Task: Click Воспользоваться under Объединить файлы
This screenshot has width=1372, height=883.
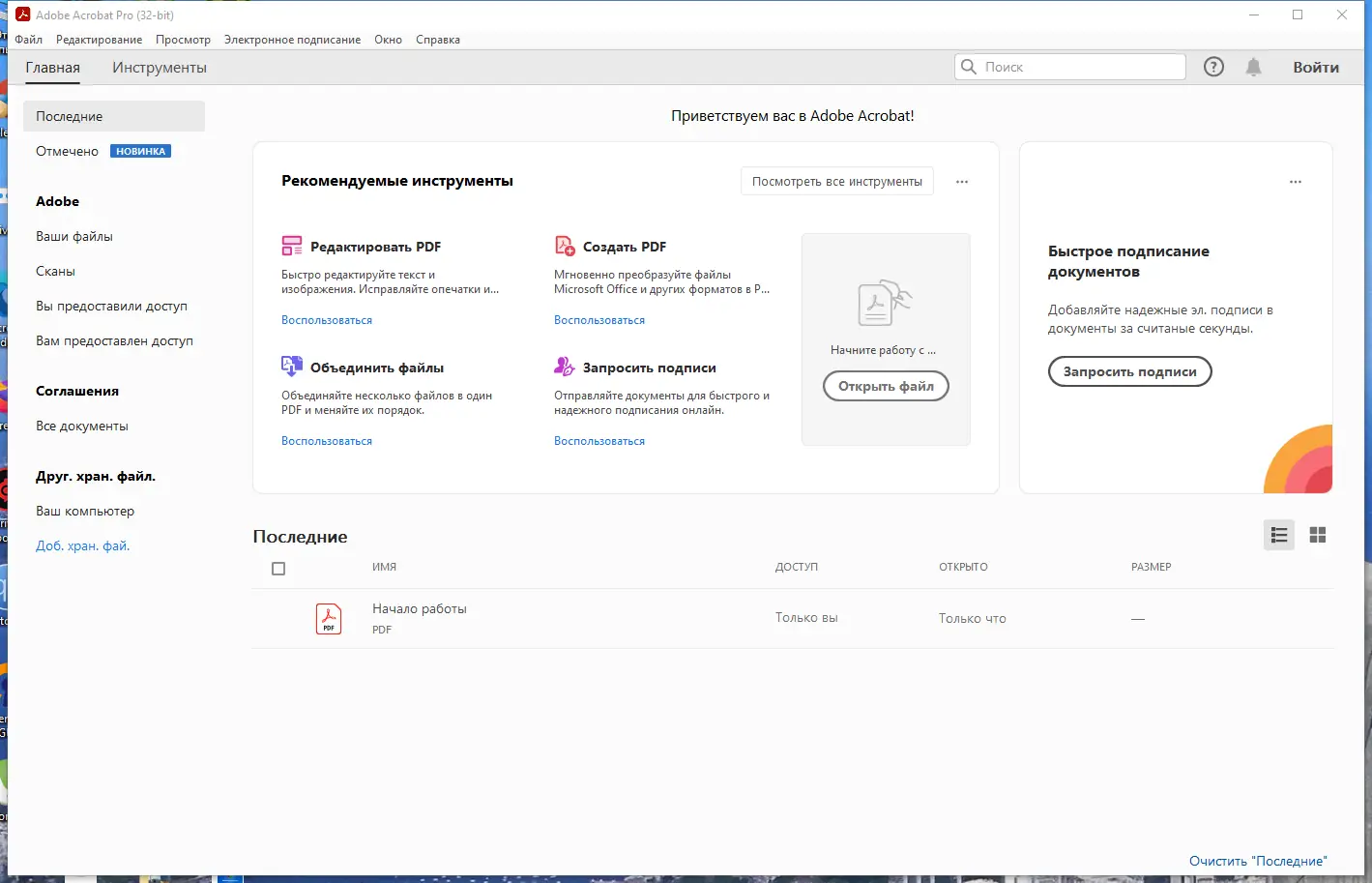Action: point(327,441)
